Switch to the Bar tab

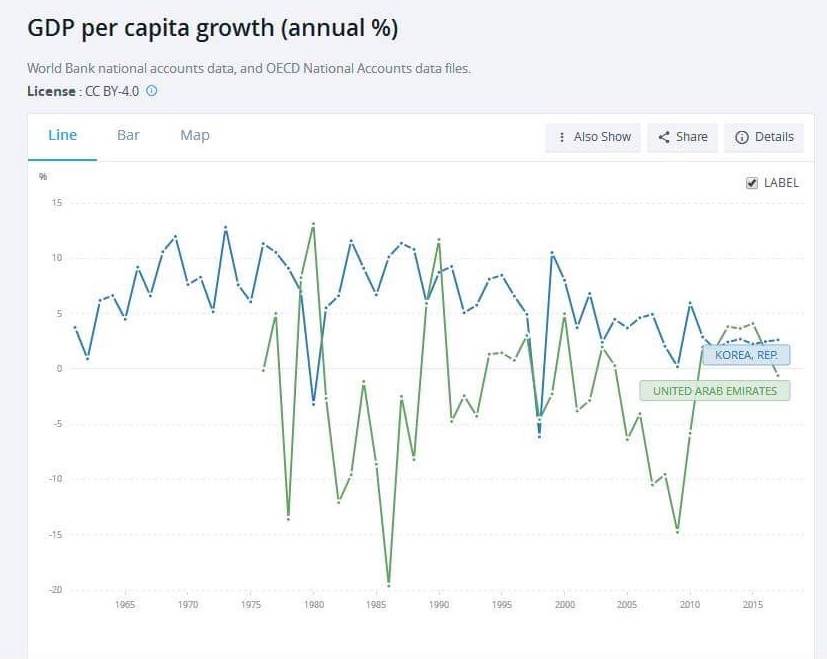[x=128, y=135]
